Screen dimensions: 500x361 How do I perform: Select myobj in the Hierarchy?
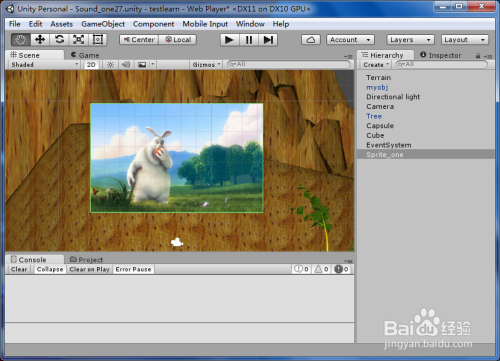click(x=426, y=87)
